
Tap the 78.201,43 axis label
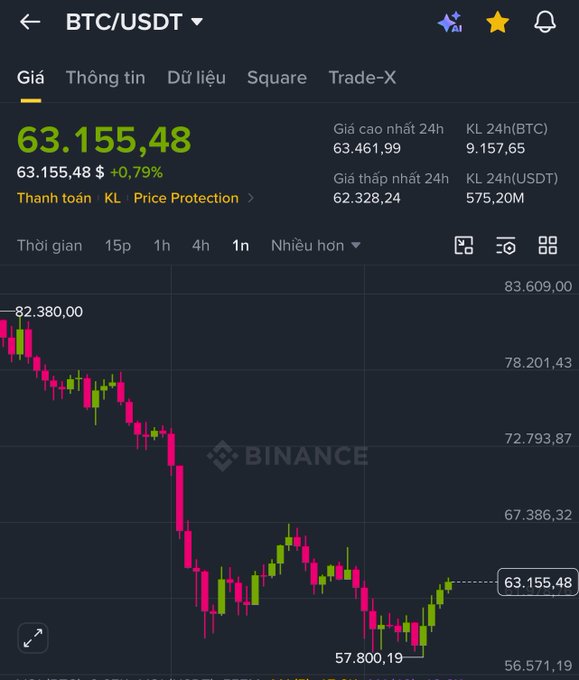click(538, 363)
